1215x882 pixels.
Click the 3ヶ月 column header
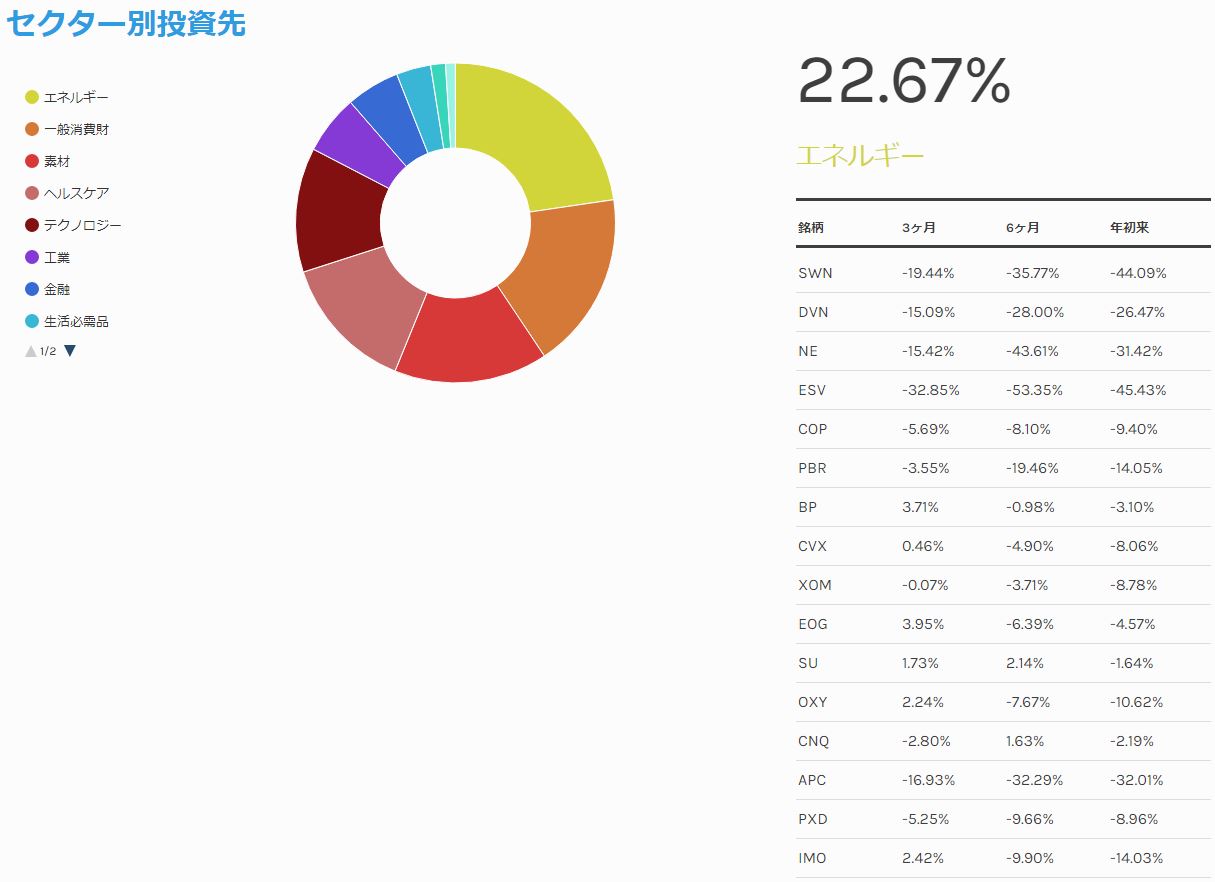(x=919, y=227)
